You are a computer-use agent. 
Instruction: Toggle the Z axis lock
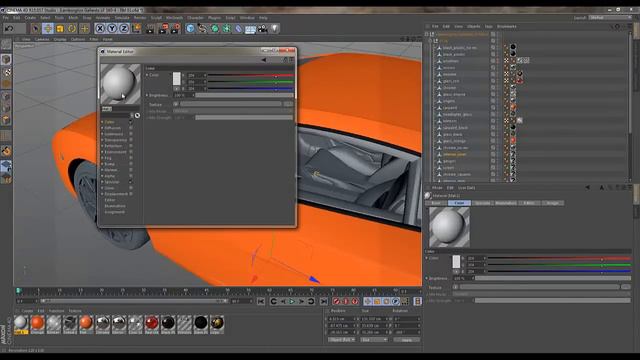pyautogui.click(x=124, y=28)
